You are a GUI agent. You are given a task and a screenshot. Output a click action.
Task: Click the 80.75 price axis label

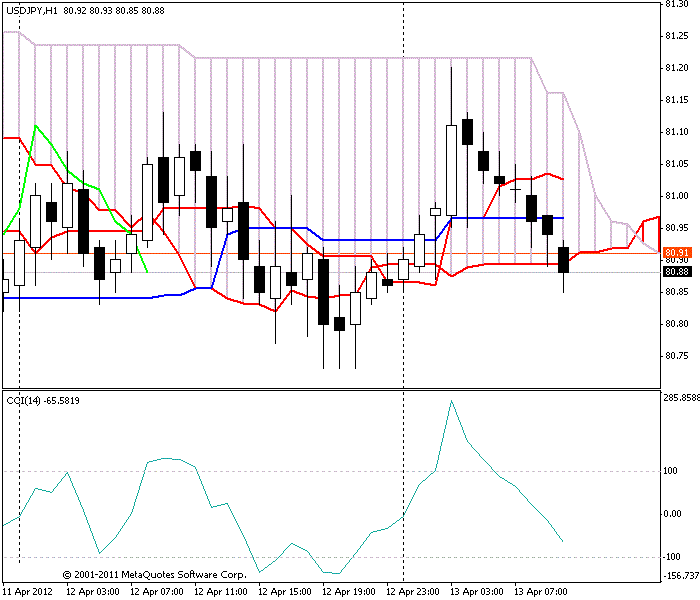pyautogui.click(x=677, y=356)
